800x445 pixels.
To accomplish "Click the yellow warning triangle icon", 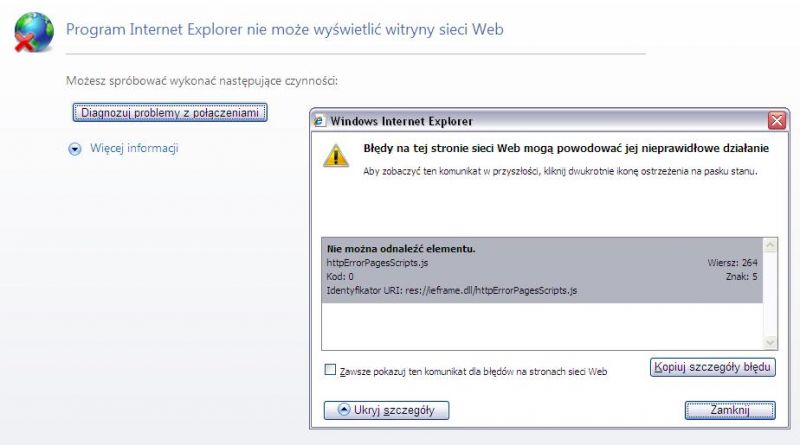I will pos(336,156).
